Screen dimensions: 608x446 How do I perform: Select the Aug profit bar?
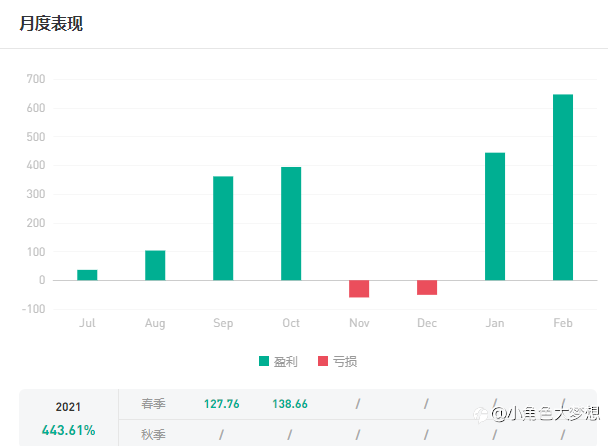pyautogui.click(x=155, y=265)
